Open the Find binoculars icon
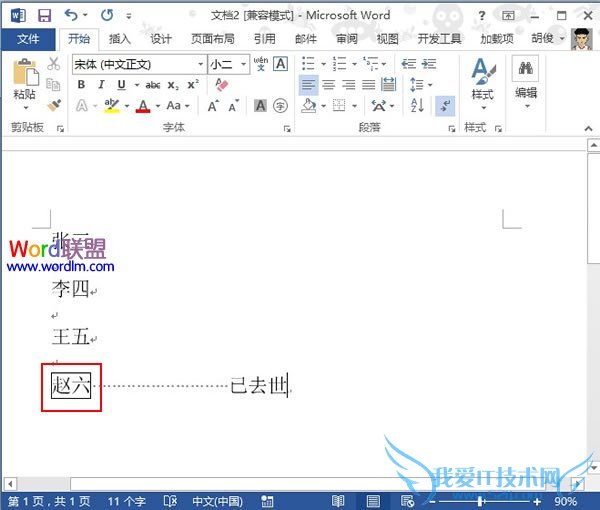The height and width of the screenshot is (510, 600). coord(525,69)
